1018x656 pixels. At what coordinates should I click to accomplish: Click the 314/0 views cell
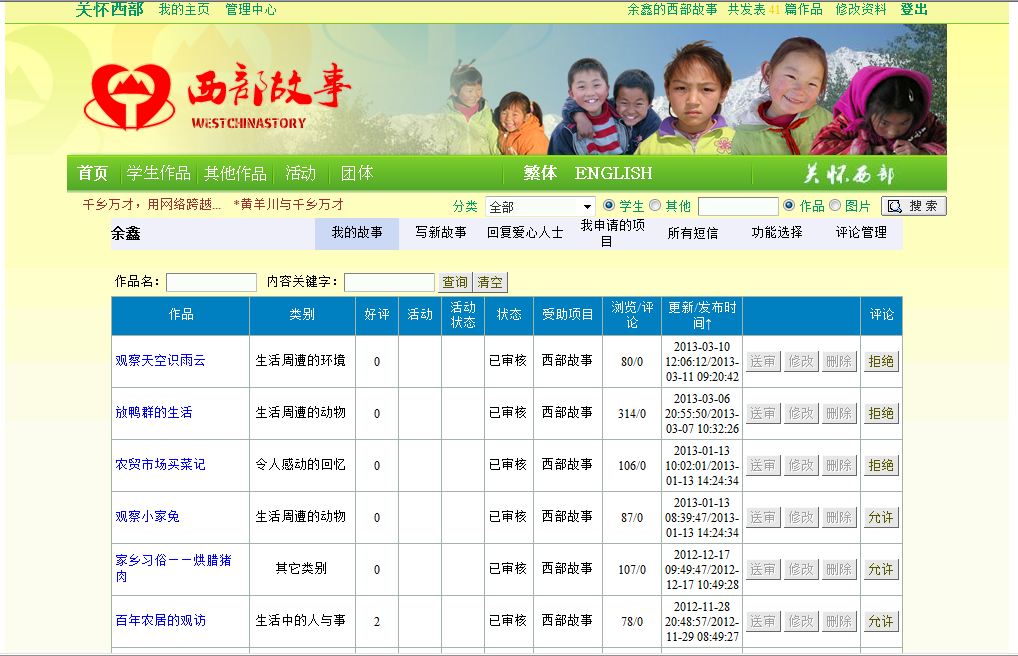coord(632,414)
